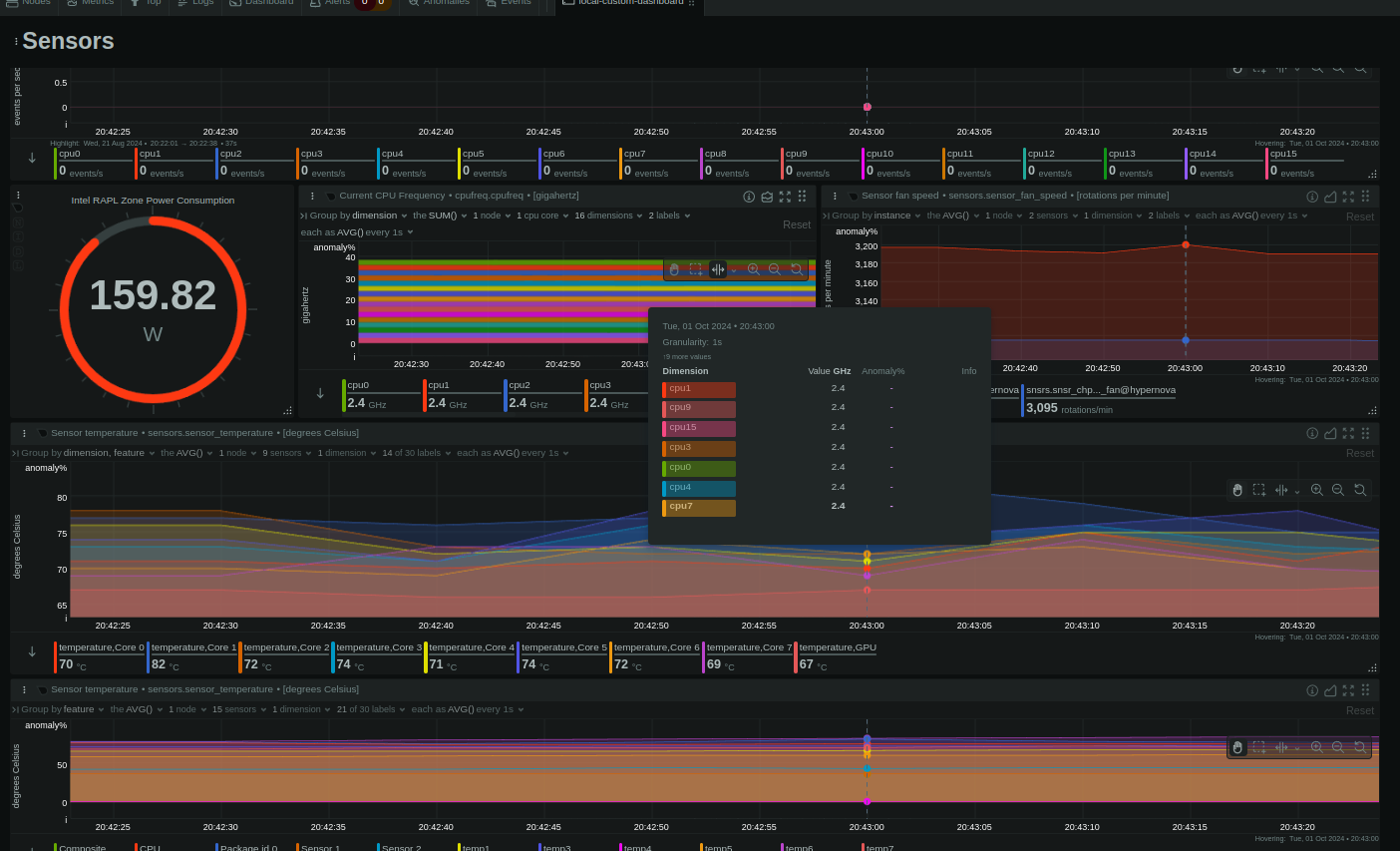Activate pan tool on first Sensor temperature chart

click(x=1237, y=490)
